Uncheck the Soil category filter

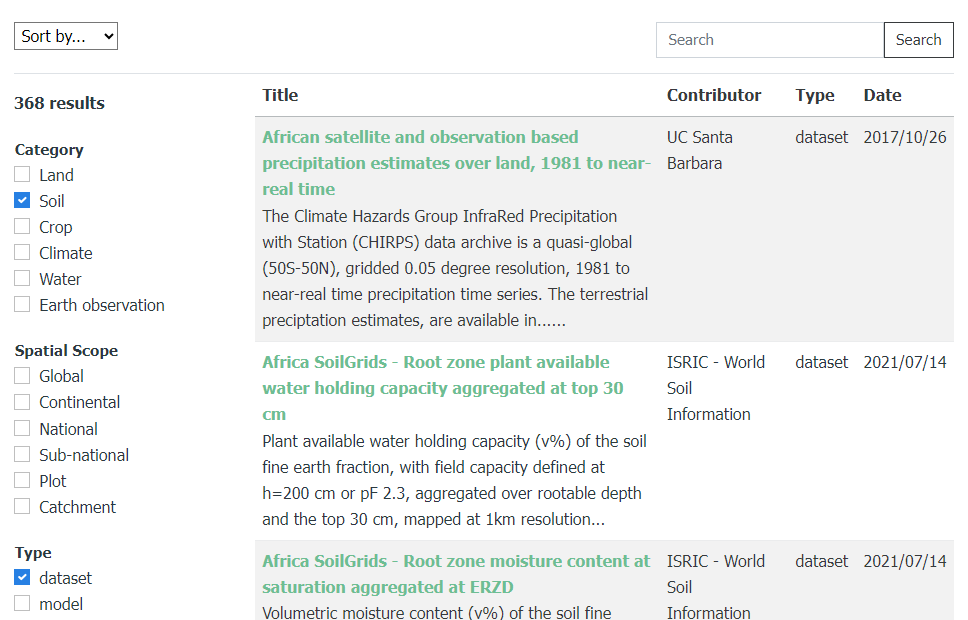[x=22, y=201]
